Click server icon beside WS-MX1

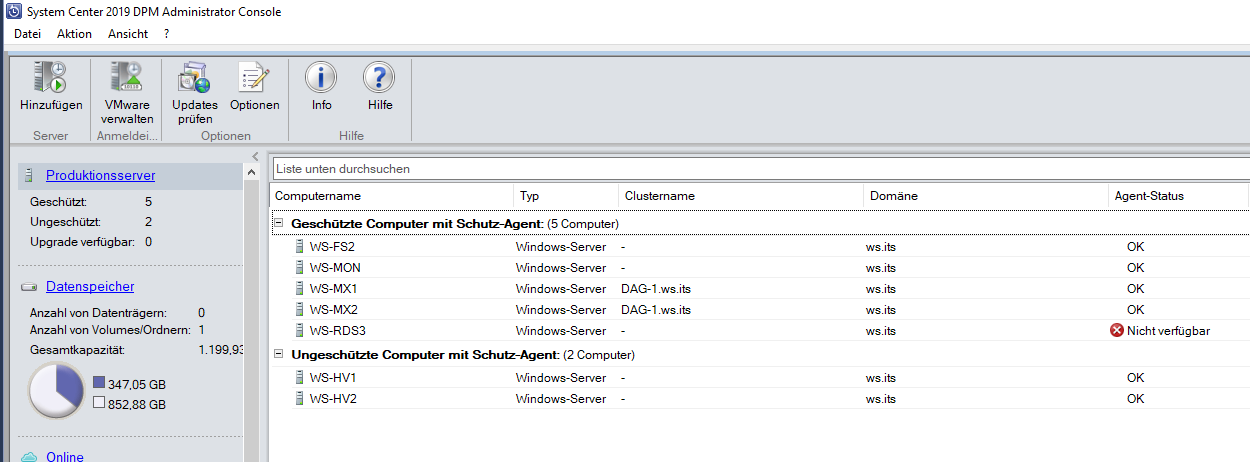click(x=299, y=288)
